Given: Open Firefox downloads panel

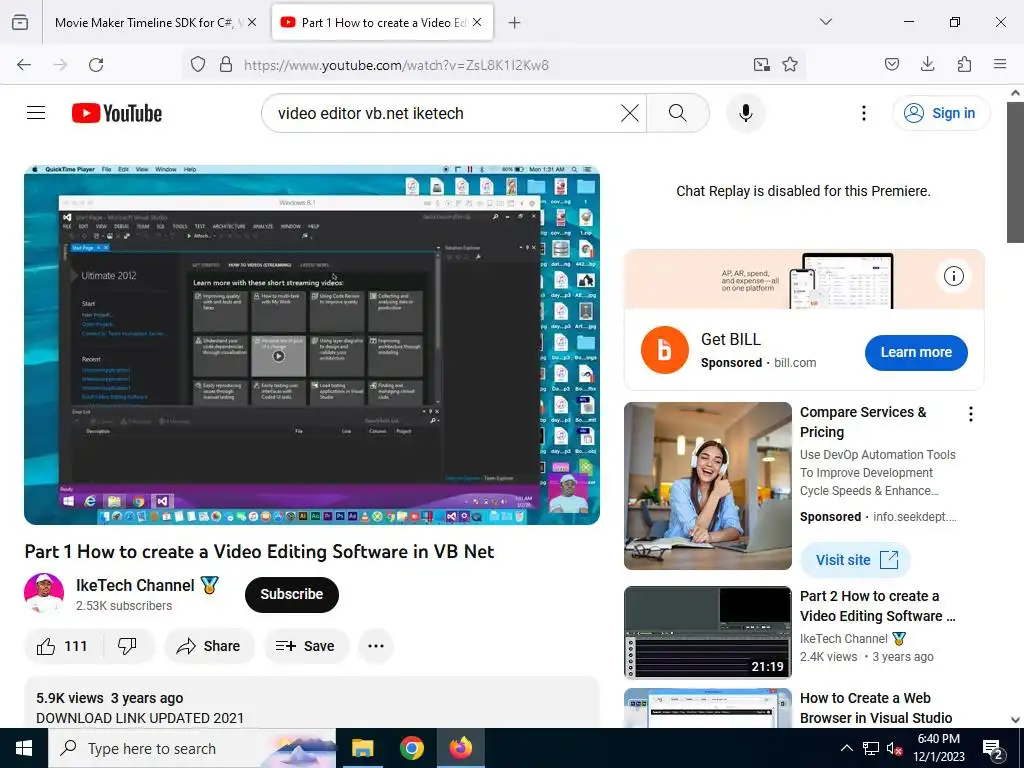Looking at the screenshot, I should [927, 64].
